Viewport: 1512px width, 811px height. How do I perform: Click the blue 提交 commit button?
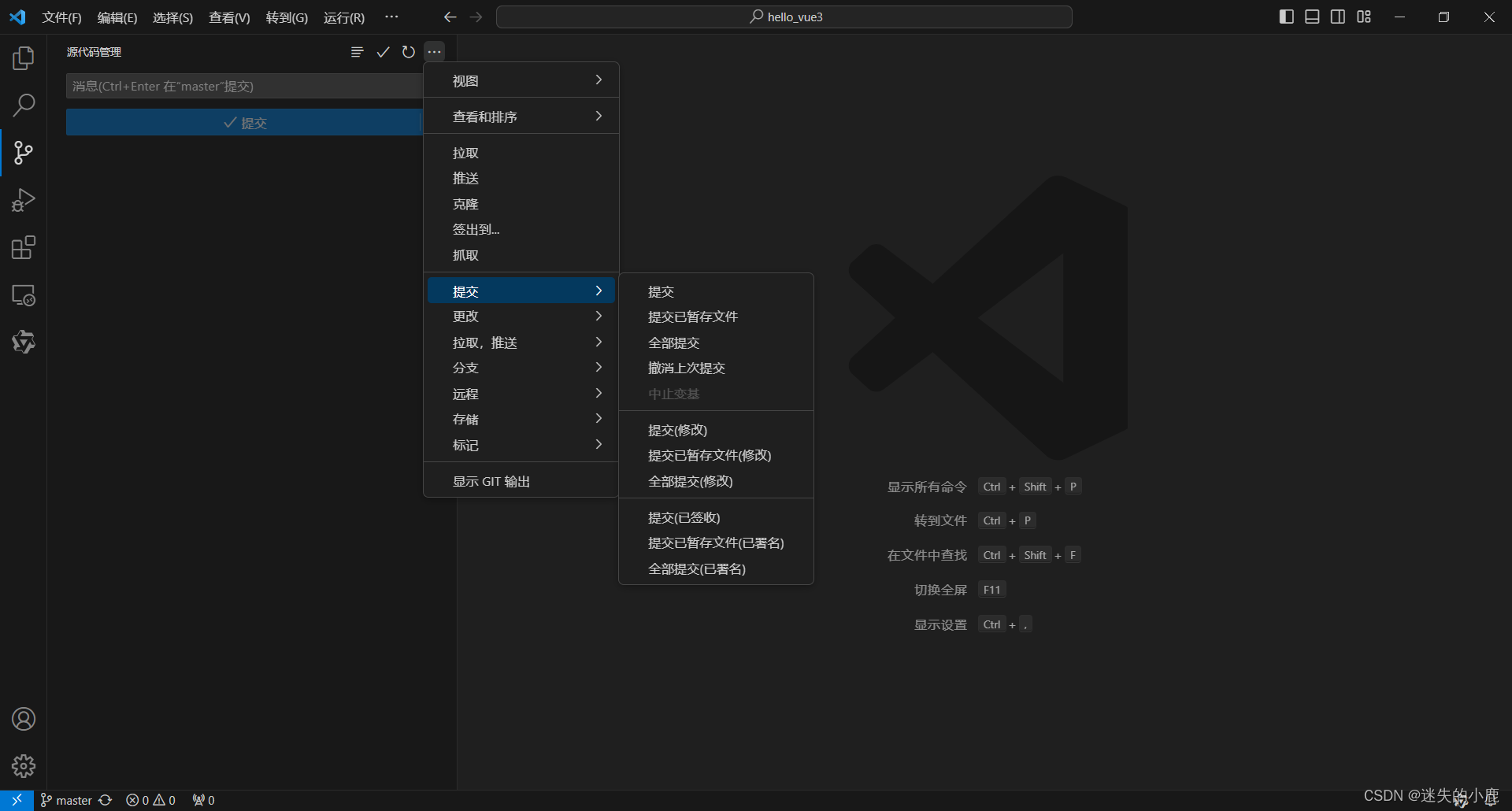pyautogui.click(x=245, y=122)
